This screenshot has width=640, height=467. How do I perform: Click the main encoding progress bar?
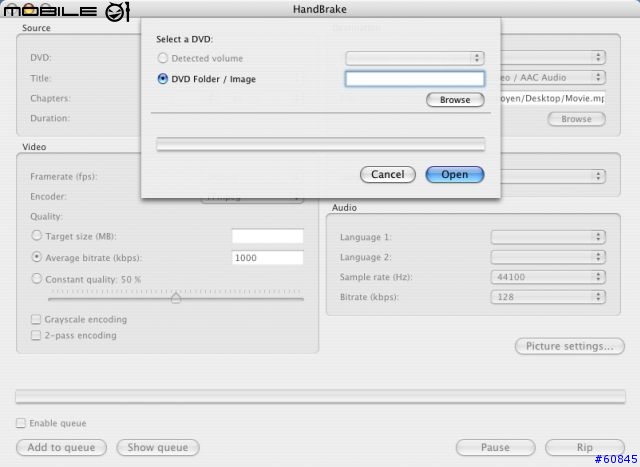tap(320, 396)
